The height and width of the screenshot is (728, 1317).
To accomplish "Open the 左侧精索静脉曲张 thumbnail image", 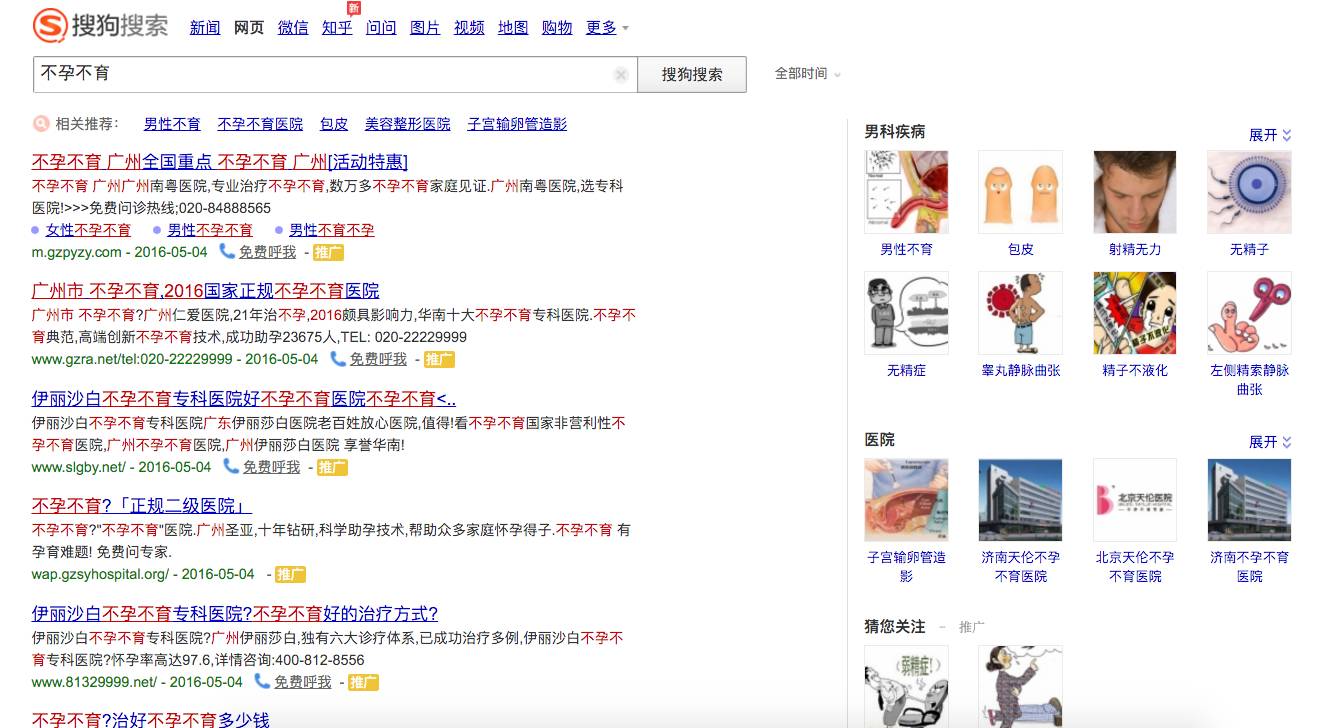I will coord(1249,313).
